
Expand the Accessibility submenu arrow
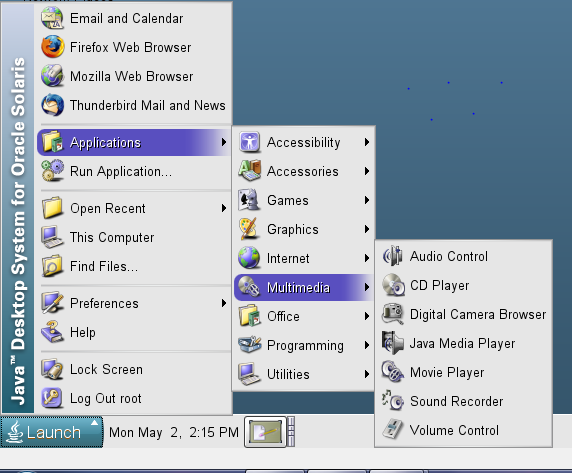pos(367,142)
